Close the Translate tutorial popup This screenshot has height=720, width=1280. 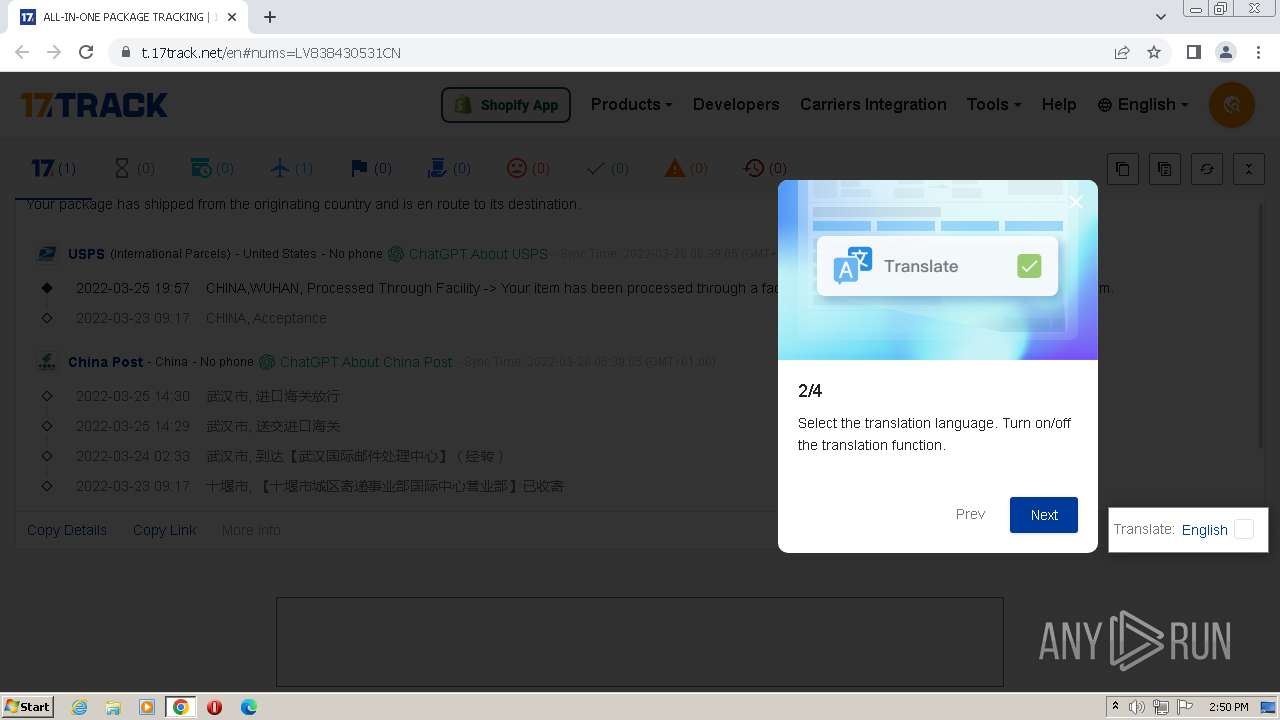1076,202
